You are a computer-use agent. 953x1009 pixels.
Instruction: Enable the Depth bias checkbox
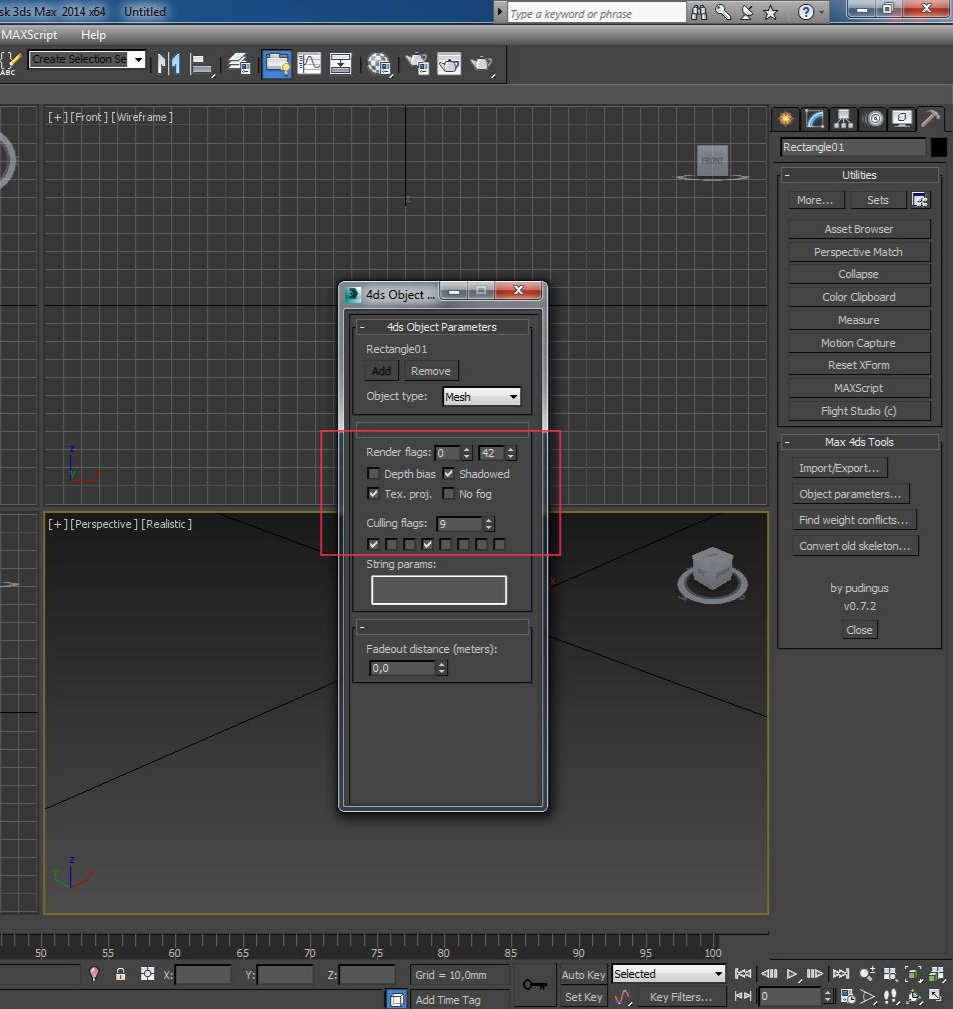point(374,474)
